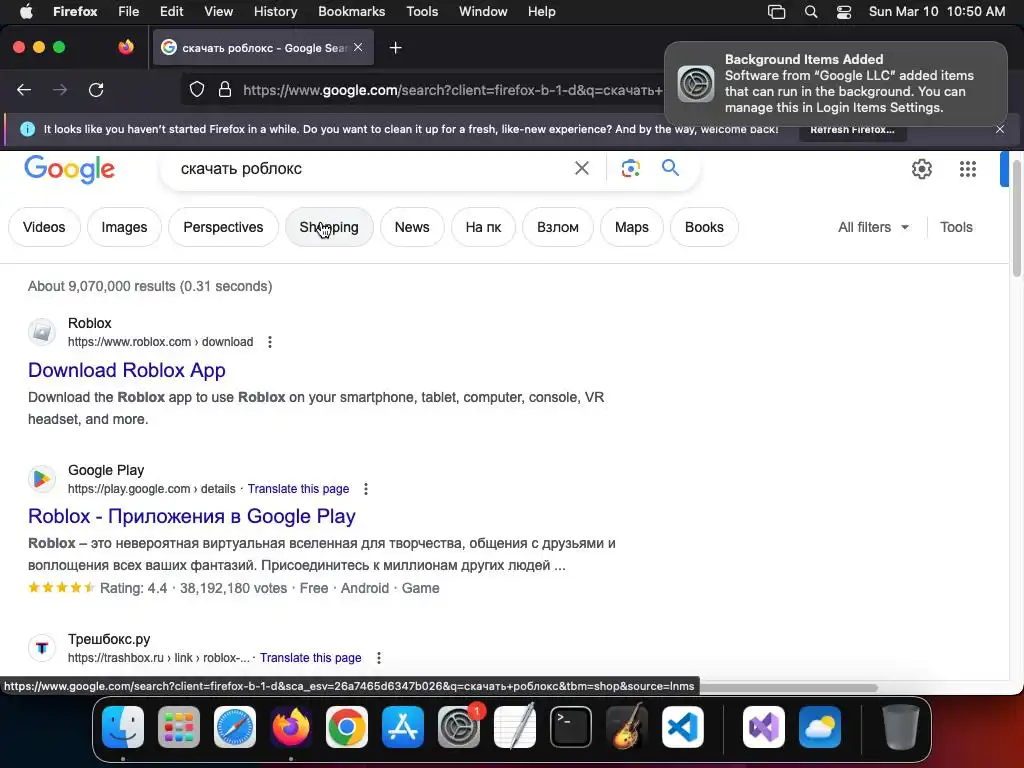Image resolution: width=1024 pixels, height=768 pixels.
Task: Open Visual Studio from the dock
Action: tap(764, 727)
